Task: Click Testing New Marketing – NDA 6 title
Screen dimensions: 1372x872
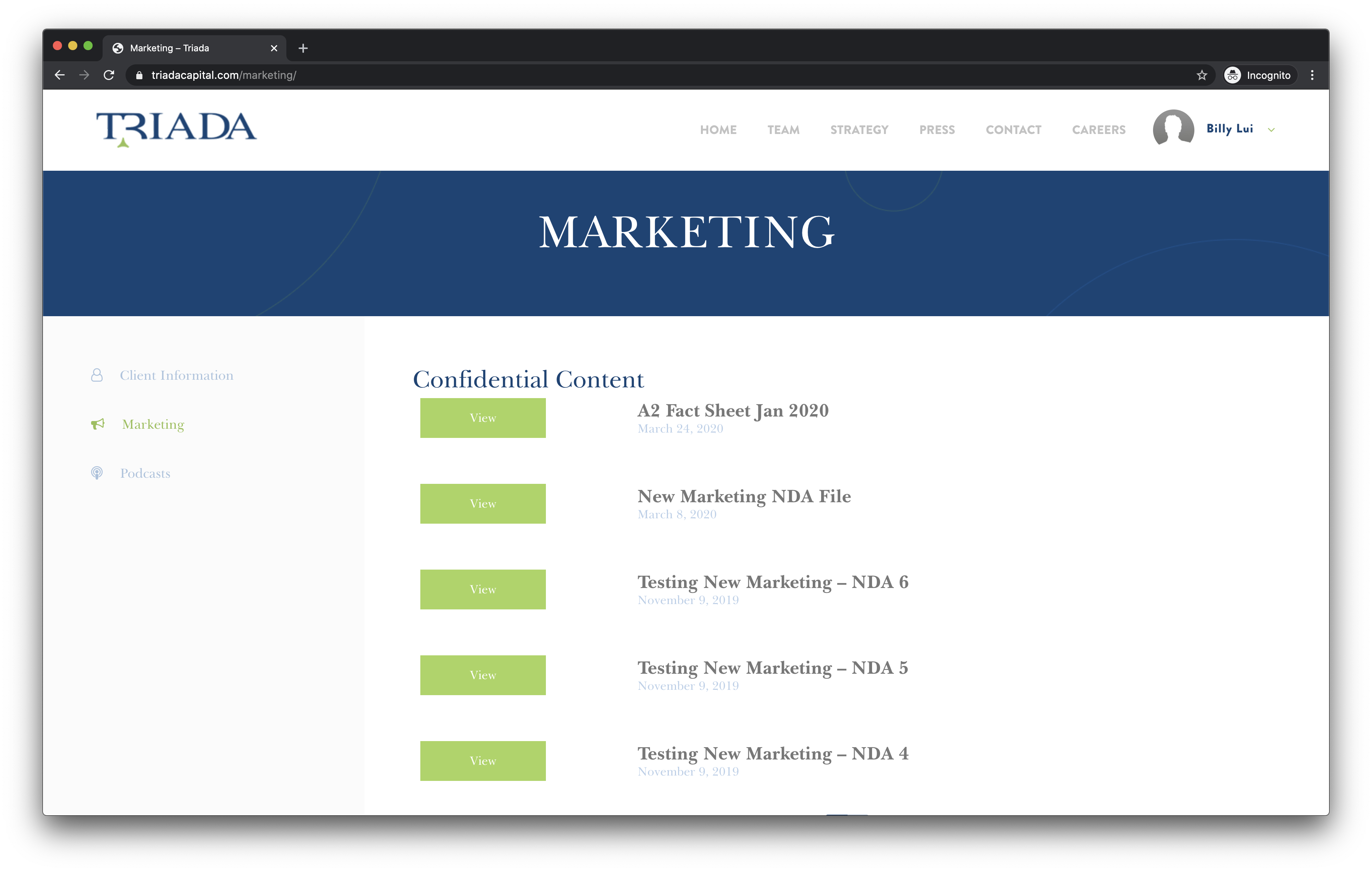Action: [x=773, y=582]
